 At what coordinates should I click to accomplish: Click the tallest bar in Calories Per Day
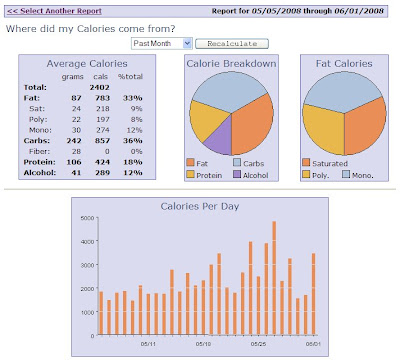pos(274,278)
